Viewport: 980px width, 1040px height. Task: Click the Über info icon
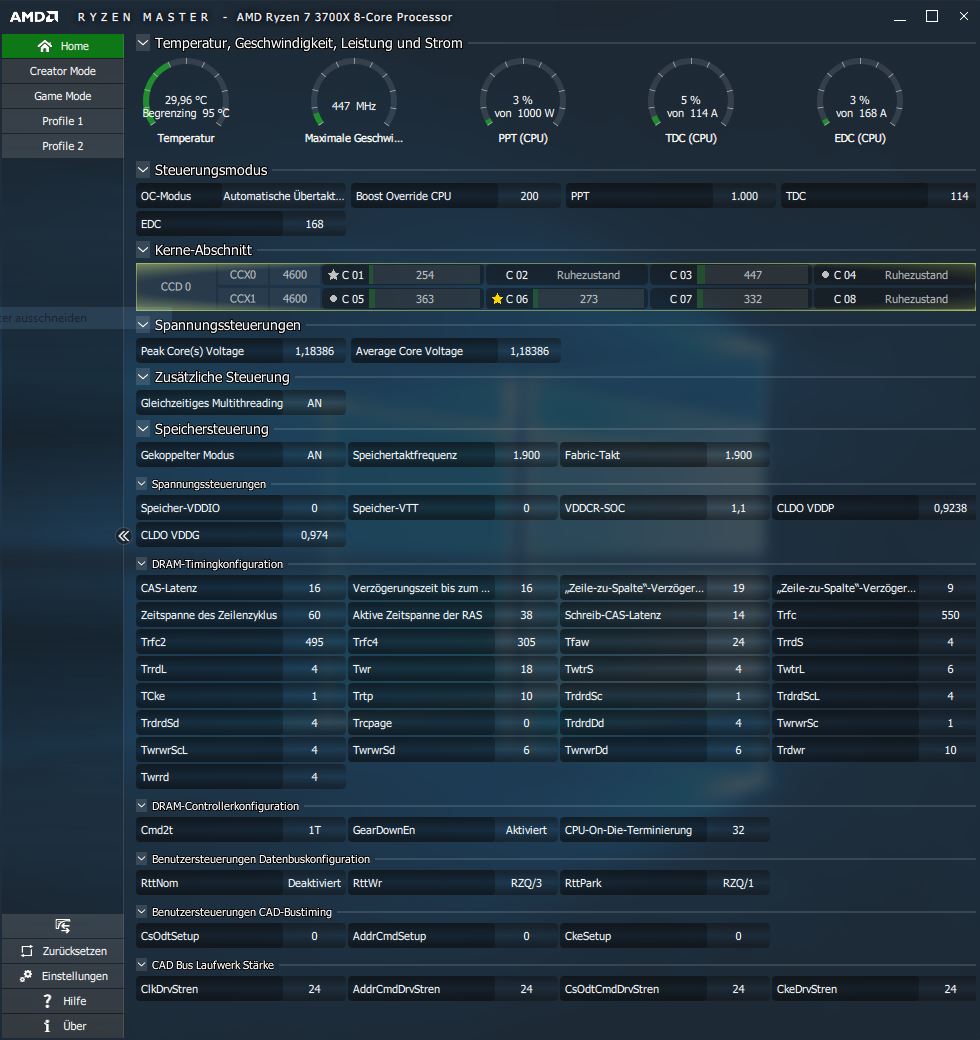pyautogui.click(x=46, y=1026)
